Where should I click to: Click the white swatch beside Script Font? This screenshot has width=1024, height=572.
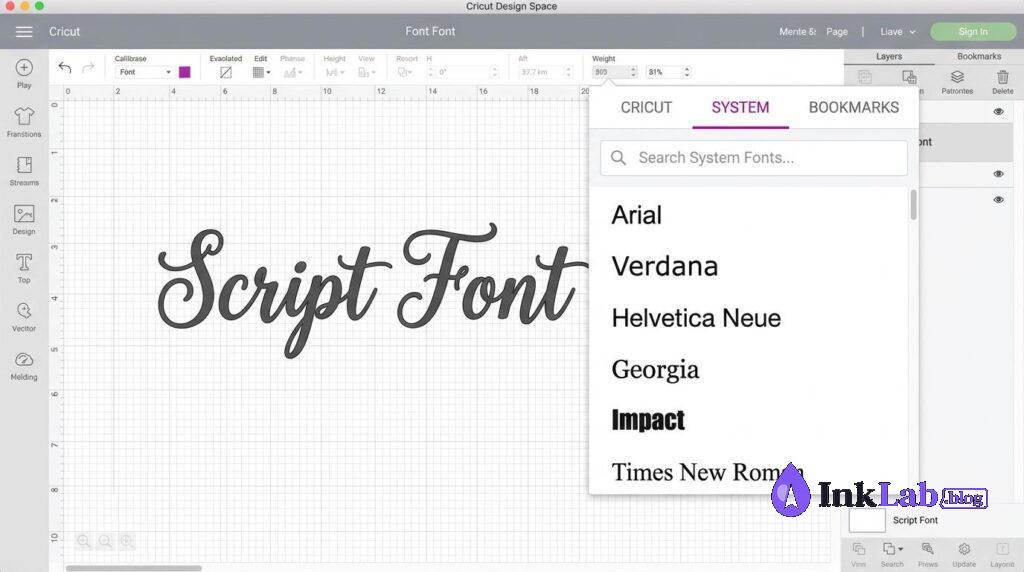(x=867, y=520)
